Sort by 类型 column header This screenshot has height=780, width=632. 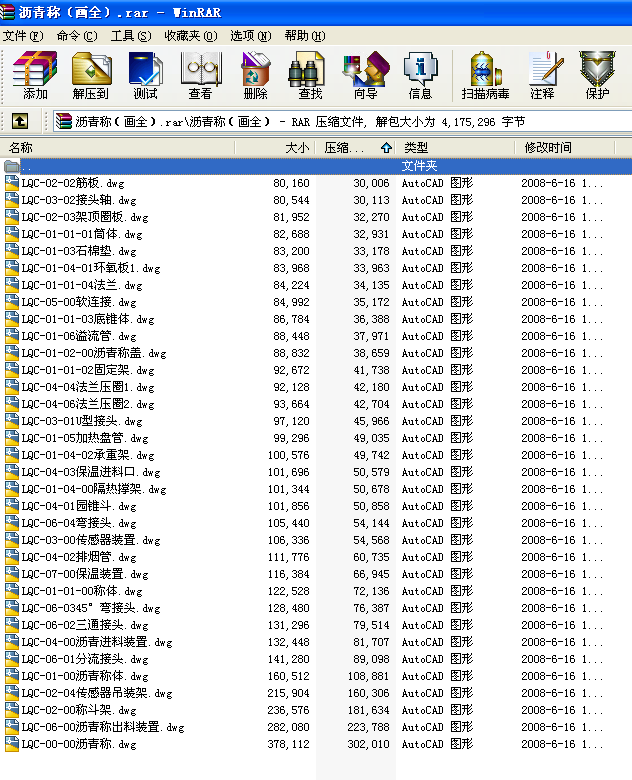(x=455, y=147)
